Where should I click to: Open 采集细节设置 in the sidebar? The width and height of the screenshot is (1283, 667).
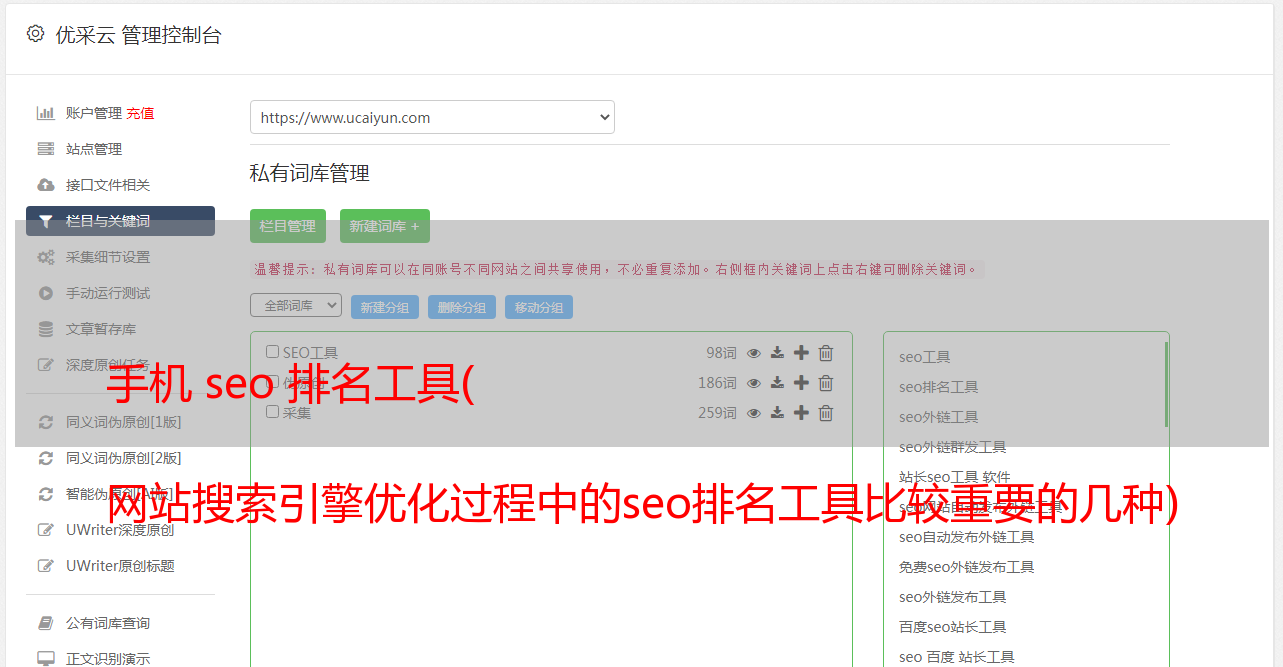[x=108, y=257]
